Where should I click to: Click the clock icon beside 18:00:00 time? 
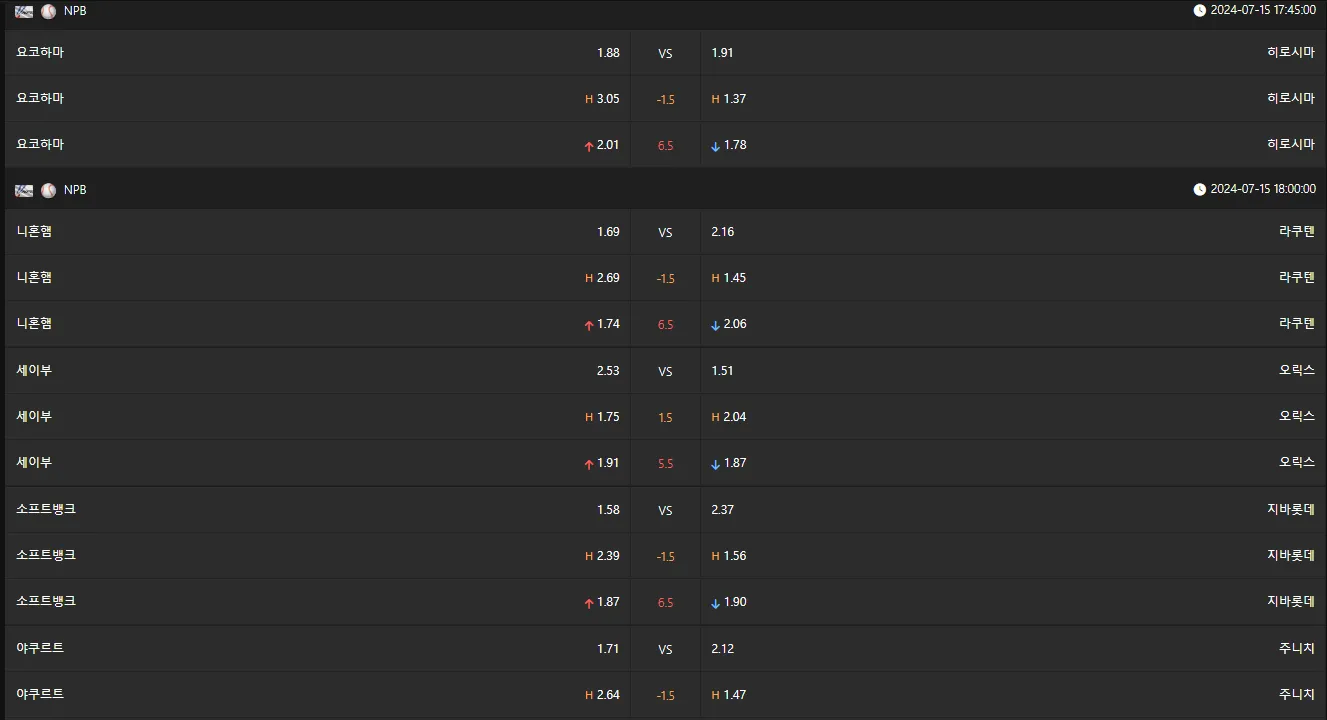click(1199, 189)
